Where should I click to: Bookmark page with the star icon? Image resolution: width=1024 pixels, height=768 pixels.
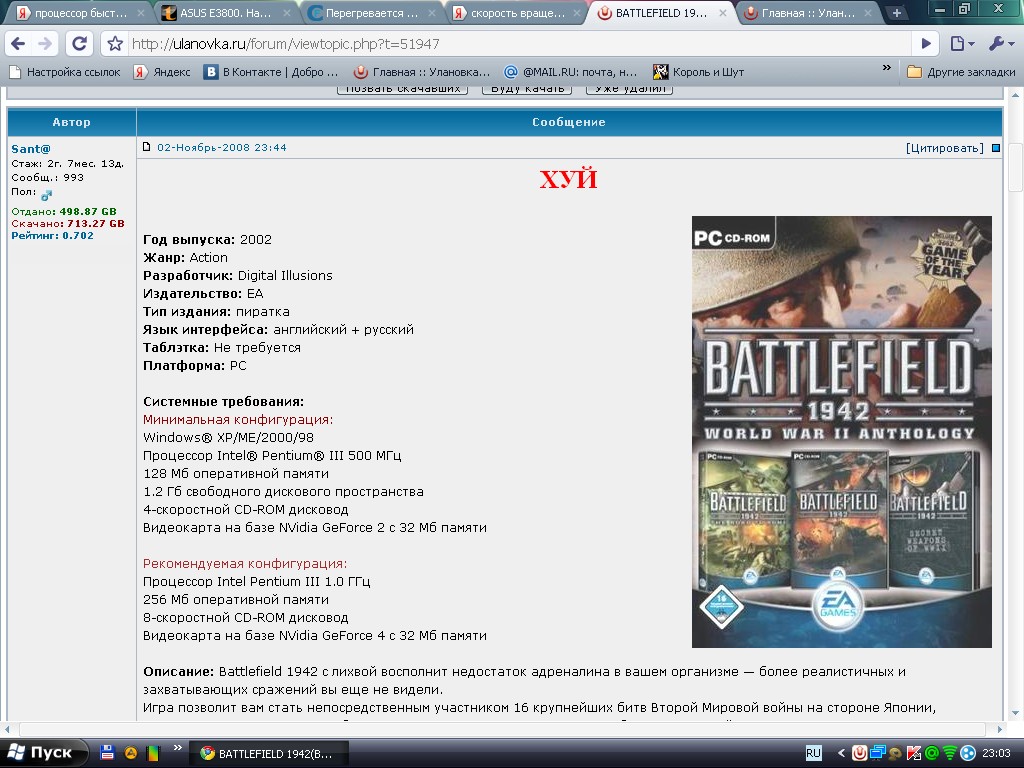(116, 44)
